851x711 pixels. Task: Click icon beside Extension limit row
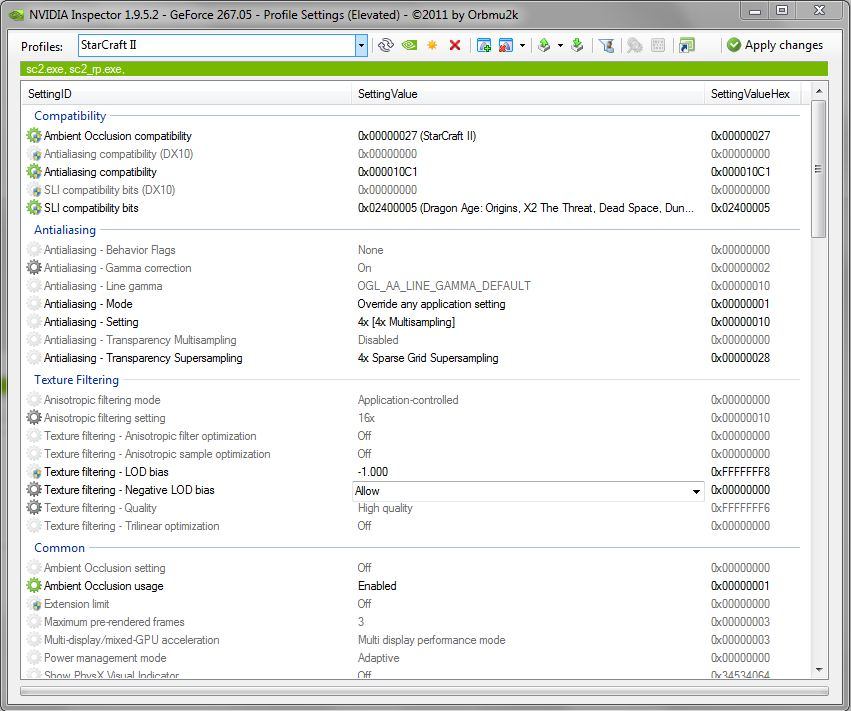(36, 605)
